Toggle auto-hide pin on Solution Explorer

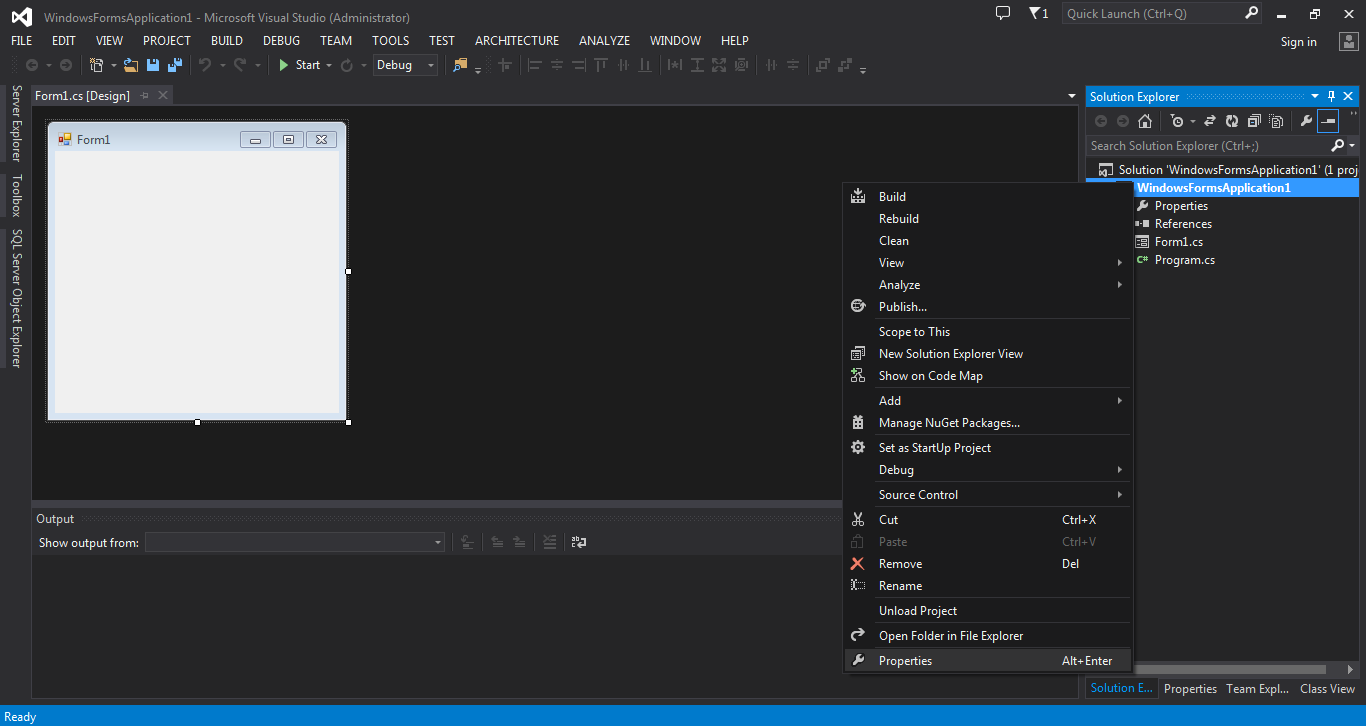click(1331, 96)
